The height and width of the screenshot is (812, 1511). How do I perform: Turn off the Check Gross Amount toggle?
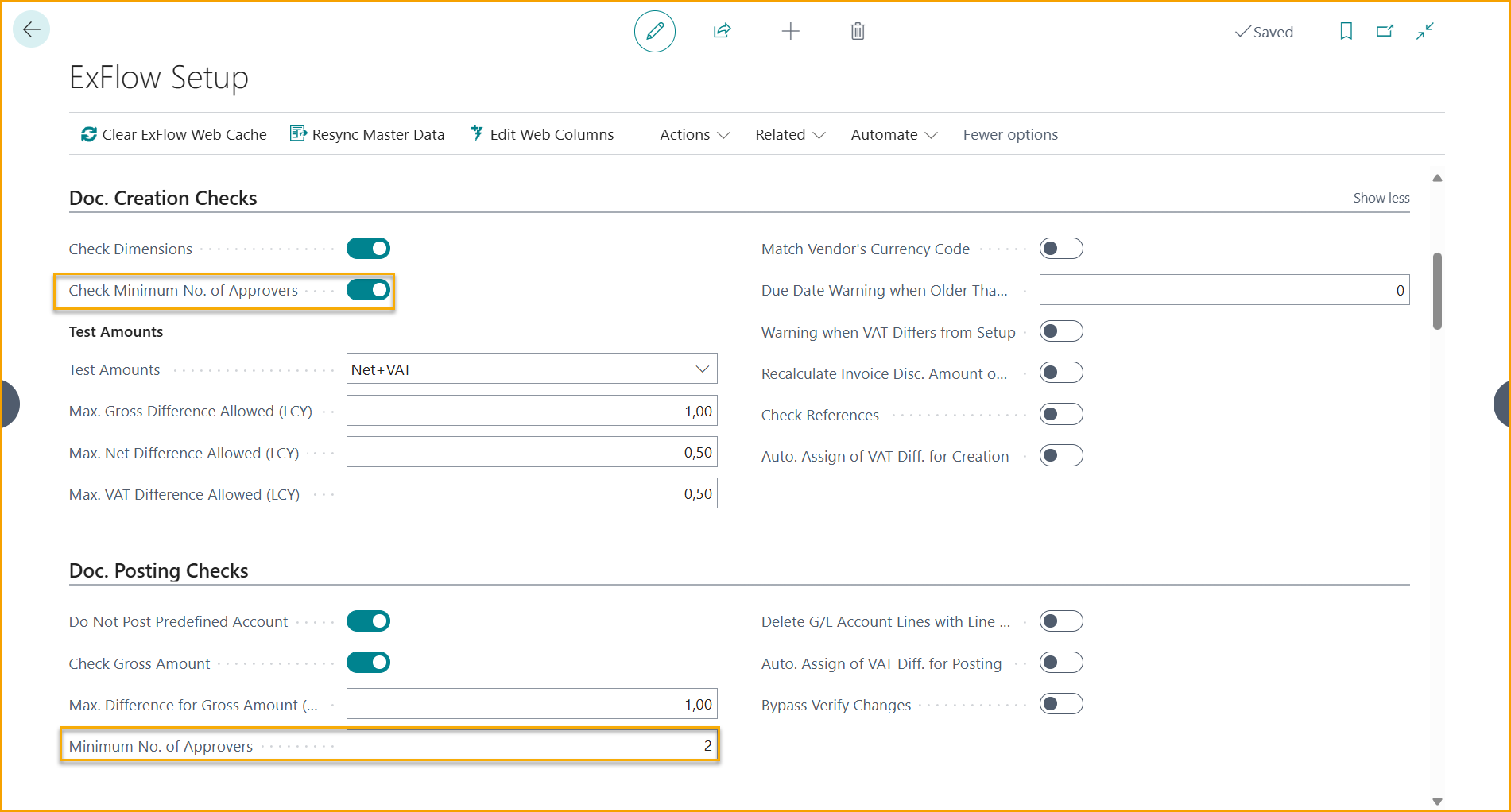point(368,662)
